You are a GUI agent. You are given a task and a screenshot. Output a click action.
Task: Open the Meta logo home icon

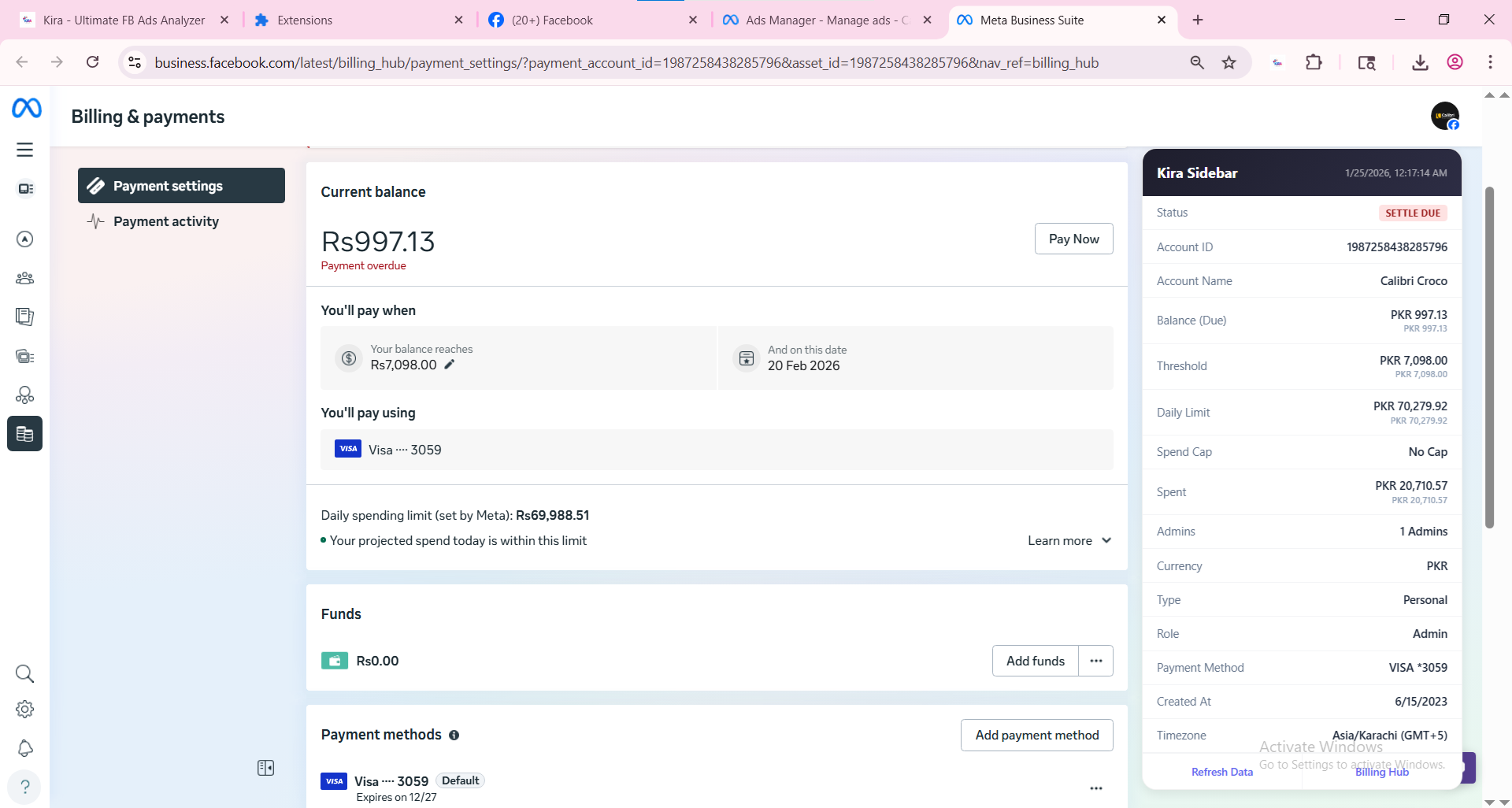tap(26, 108)
